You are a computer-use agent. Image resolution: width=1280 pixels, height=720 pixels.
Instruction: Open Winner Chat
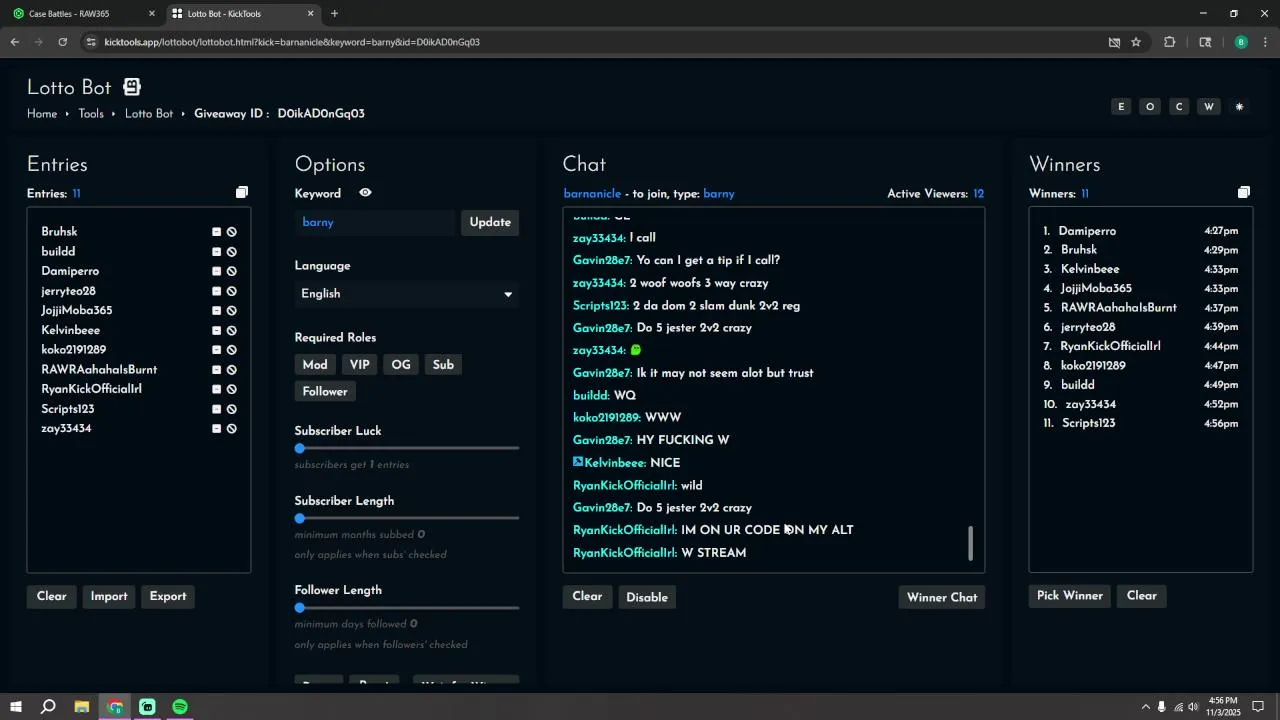click(942, 598)
